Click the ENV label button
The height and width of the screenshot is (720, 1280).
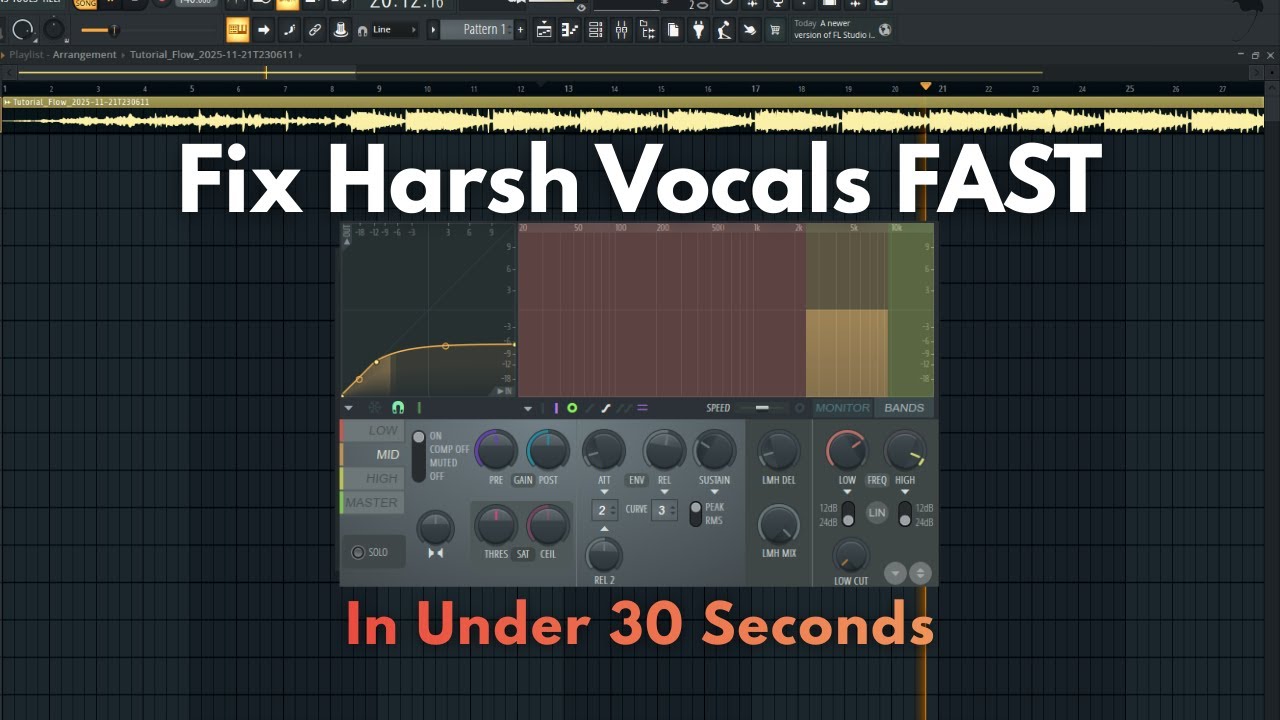635,480
